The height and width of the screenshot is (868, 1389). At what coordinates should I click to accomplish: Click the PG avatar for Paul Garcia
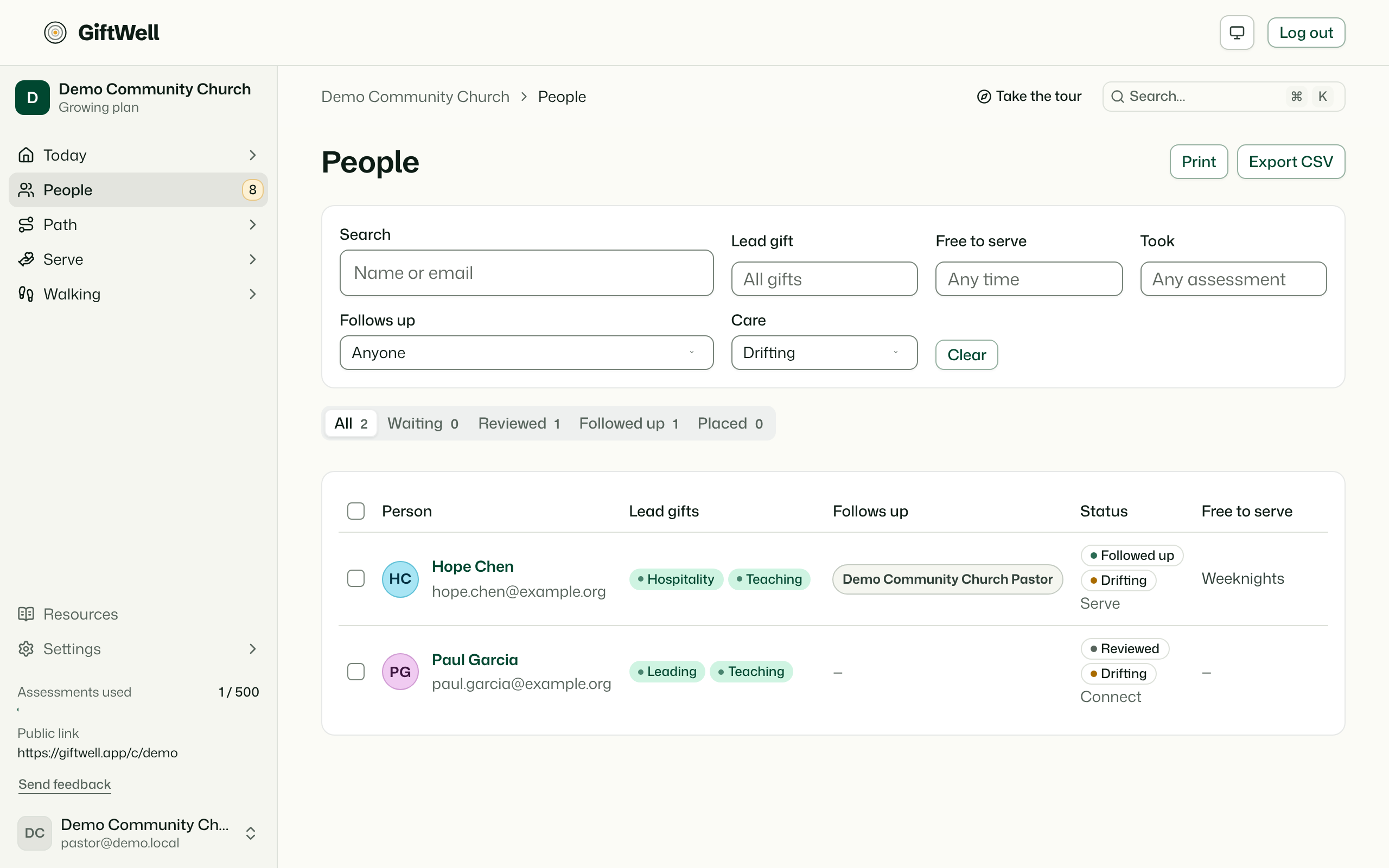(400, 672)
